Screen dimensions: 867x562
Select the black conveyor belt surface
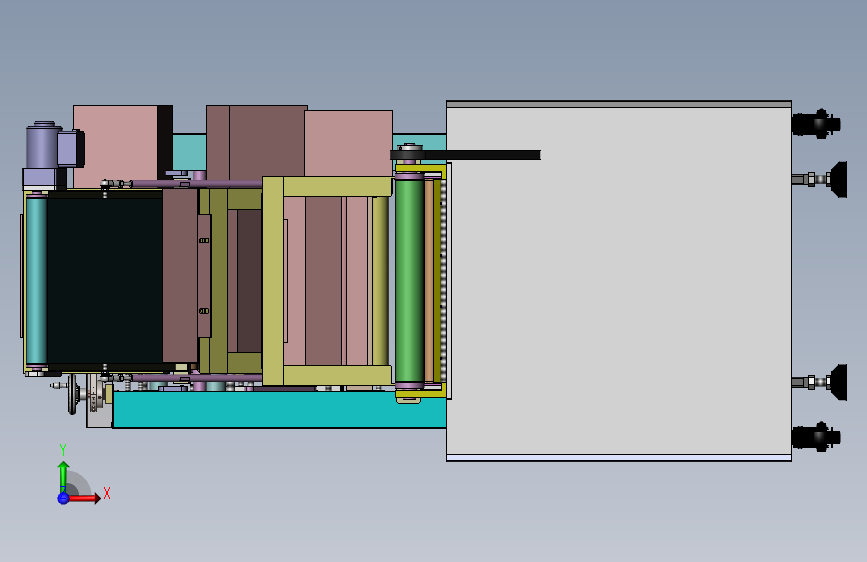(105, 280)
